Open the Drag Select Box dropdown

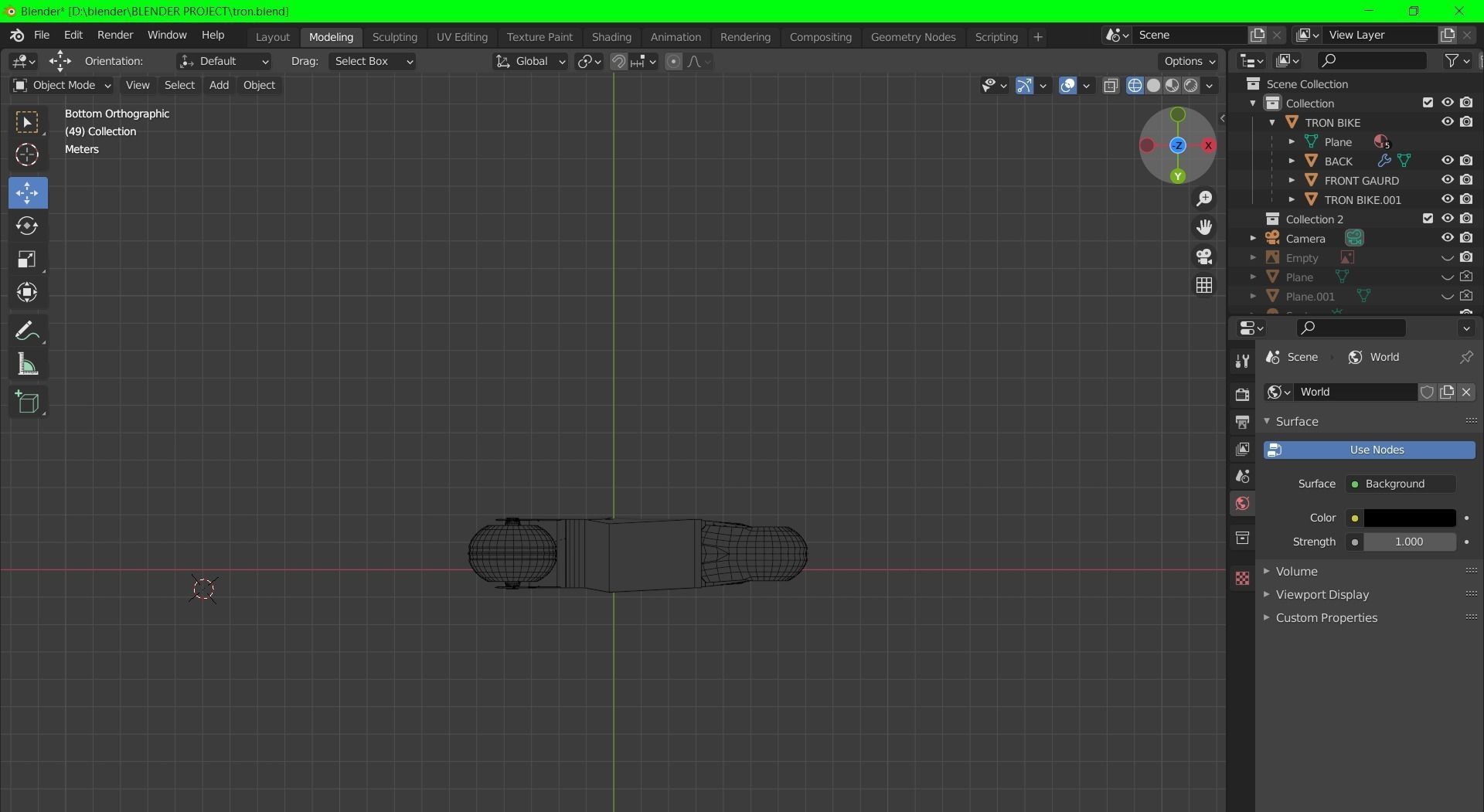[372, 61]
